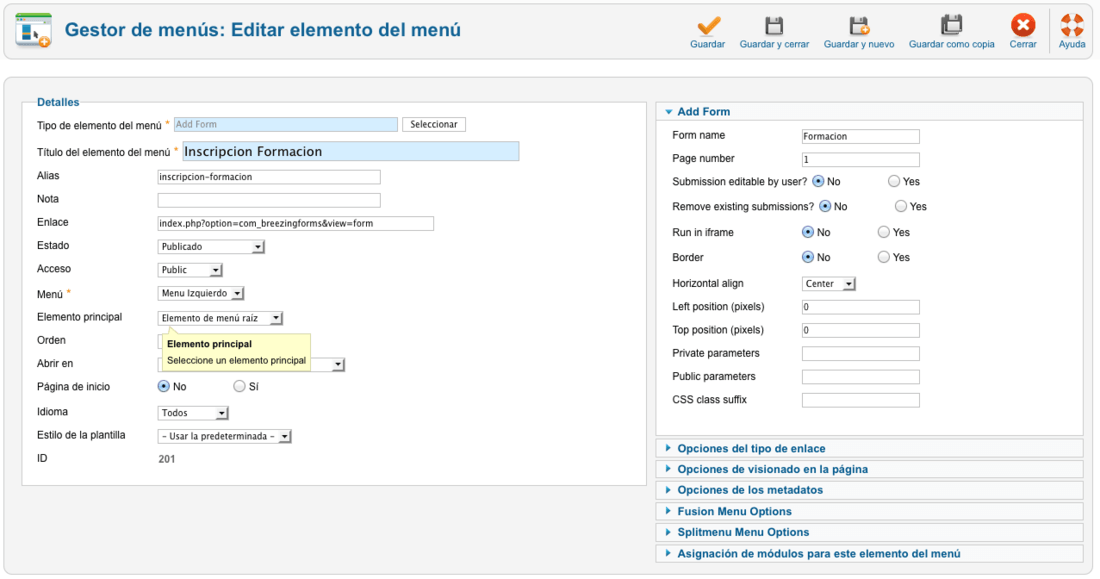
Task: Select Sí for Página de inicio
Action: coord(239,387)
